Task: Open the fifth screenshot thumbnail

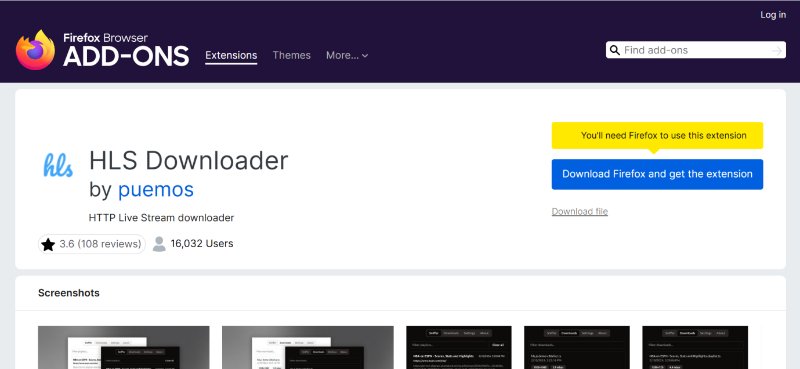Action: click(695, 348)
